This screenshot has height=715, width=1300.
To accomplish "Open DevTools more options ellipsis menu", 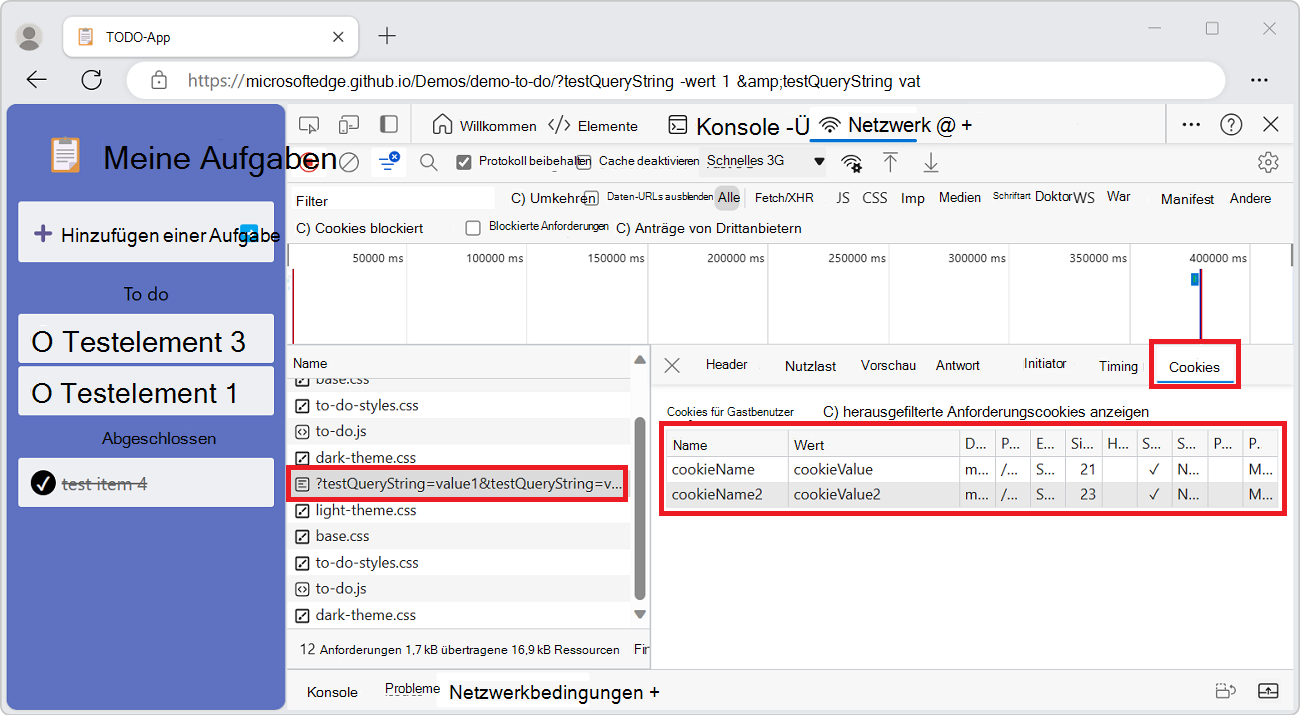I will point(1191,125).
